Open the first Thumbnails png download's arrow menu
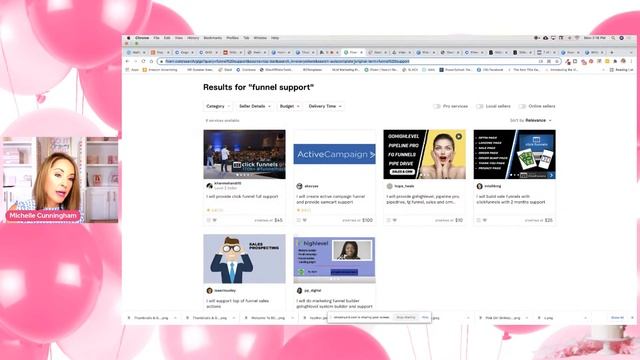The height and width of the screenshot is (360, 640). (176, 318)
